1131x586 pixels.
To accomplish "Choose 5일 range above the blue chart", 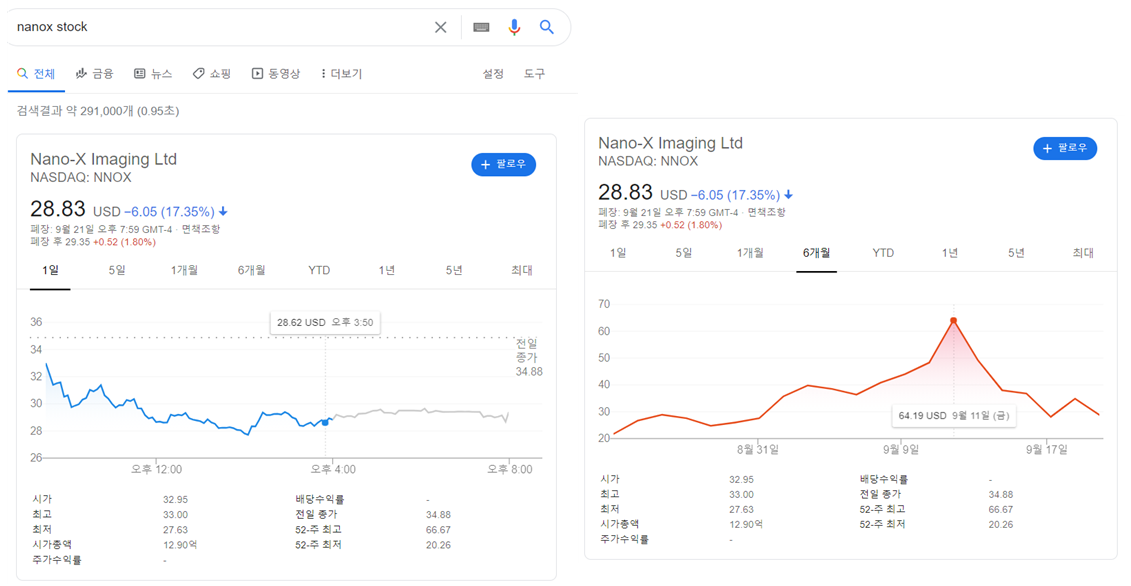I will tap(117, 271).
